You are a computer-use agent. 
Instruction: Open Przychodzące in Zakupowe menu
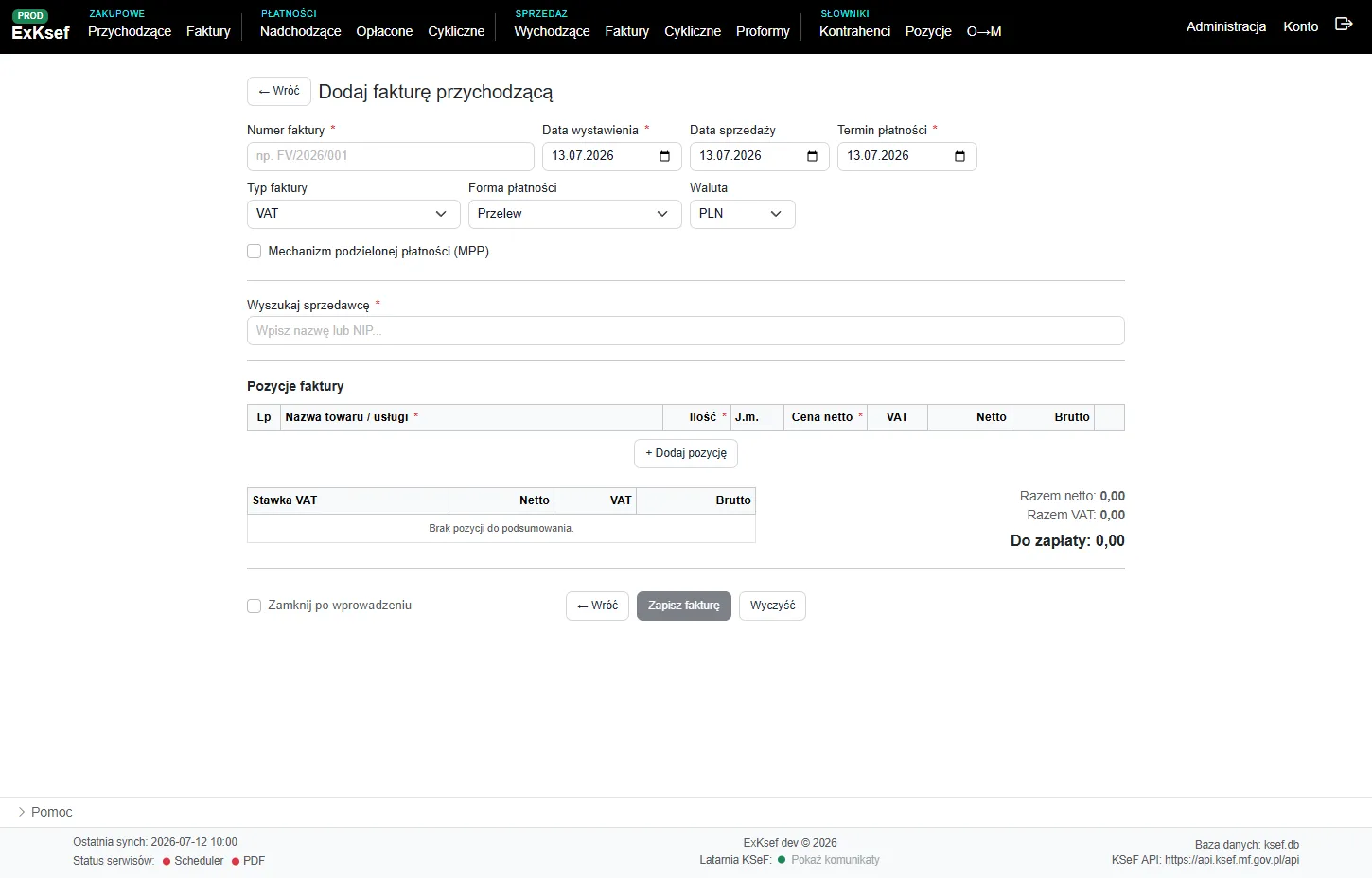[x=130, y=31]
